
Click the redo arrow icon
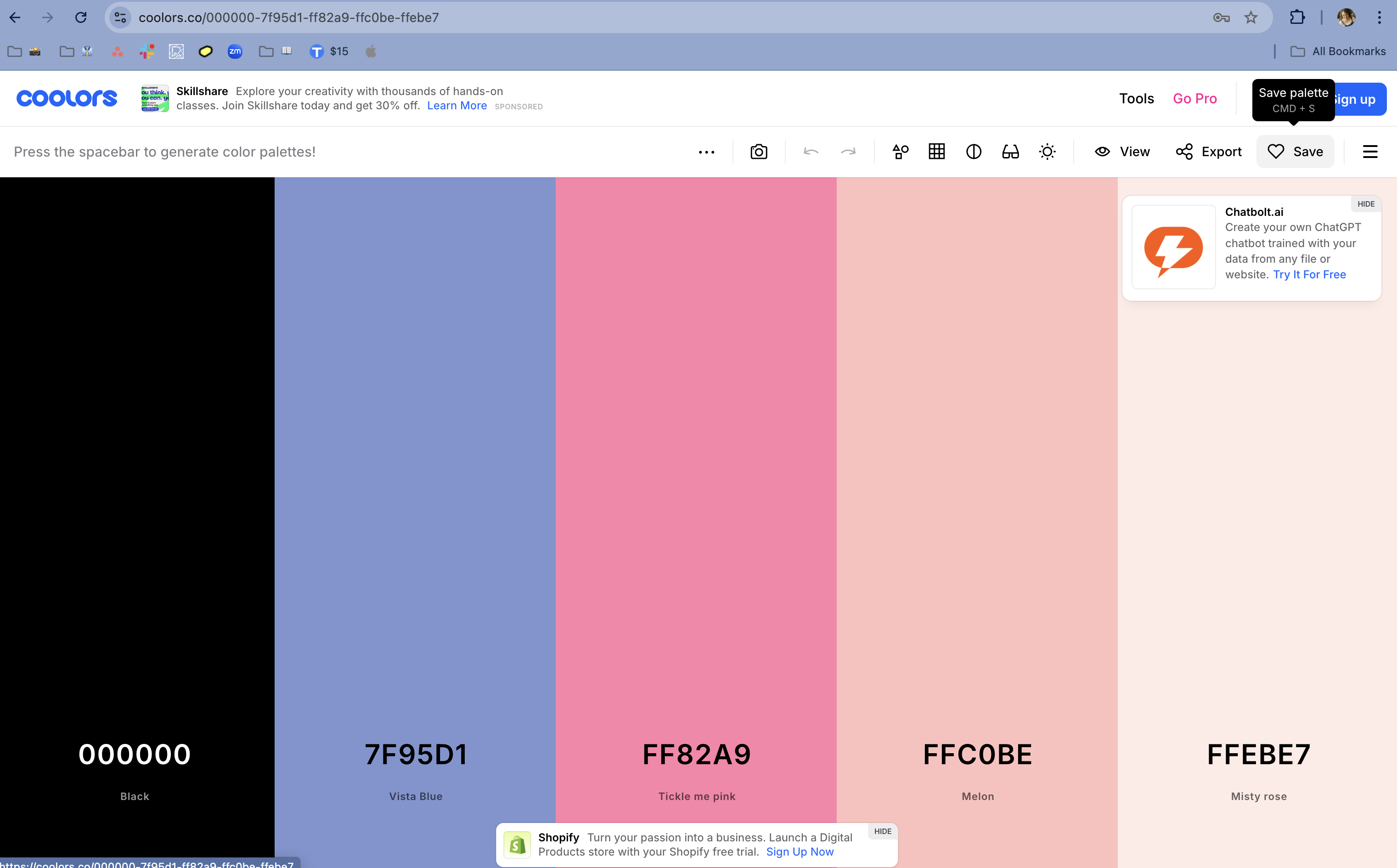[x=848, y=152]
